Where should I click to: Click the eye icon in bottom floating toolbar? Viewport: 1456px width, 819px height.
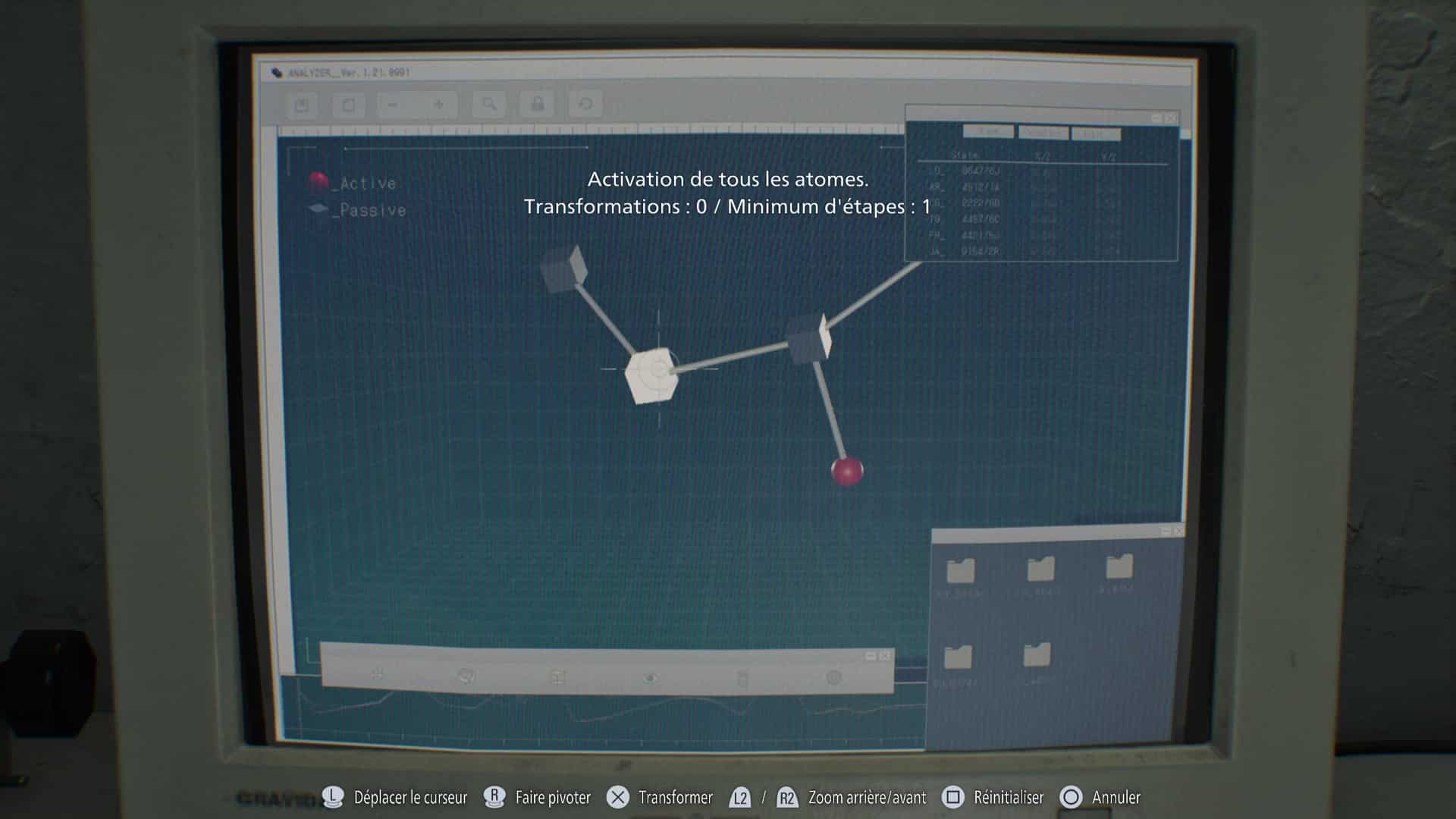[x=650, y=677]
